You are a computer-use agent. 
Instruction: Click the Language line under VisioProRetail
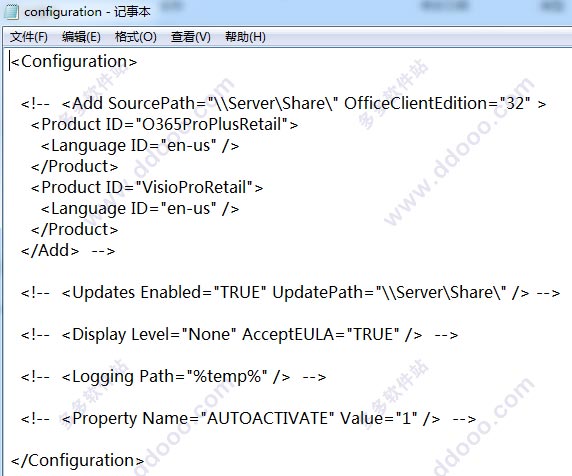(x=140, y=209)
